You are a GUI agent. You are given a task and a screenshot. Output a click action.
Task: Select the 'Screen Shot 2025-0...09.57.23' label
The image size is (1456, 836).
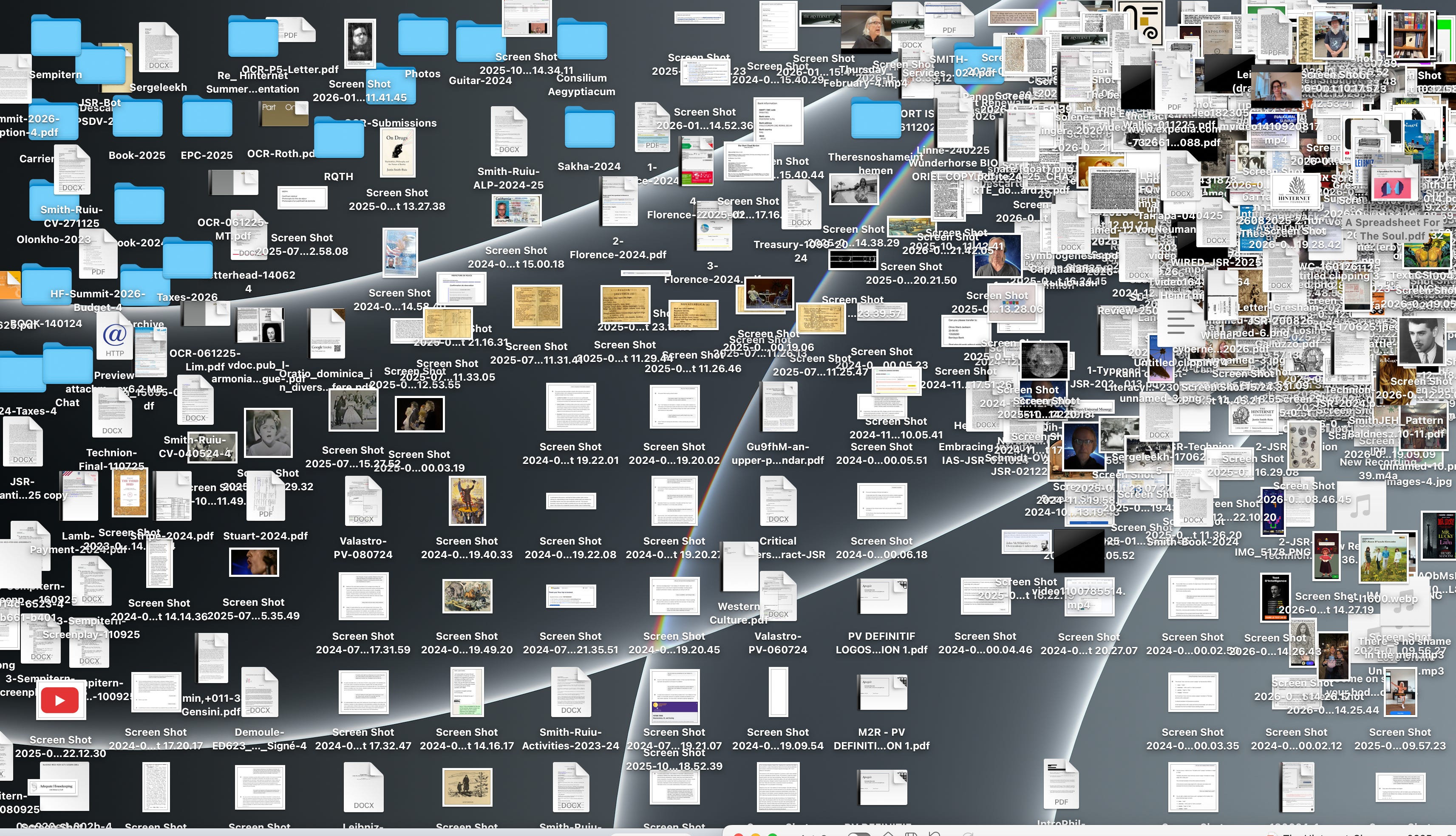point(1400,739)
